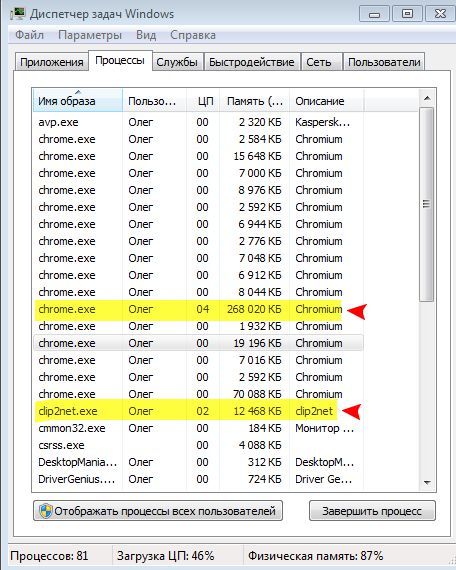Click the vertical scrollbar thumb
The image size is (456, 570).
click(427, 204)
